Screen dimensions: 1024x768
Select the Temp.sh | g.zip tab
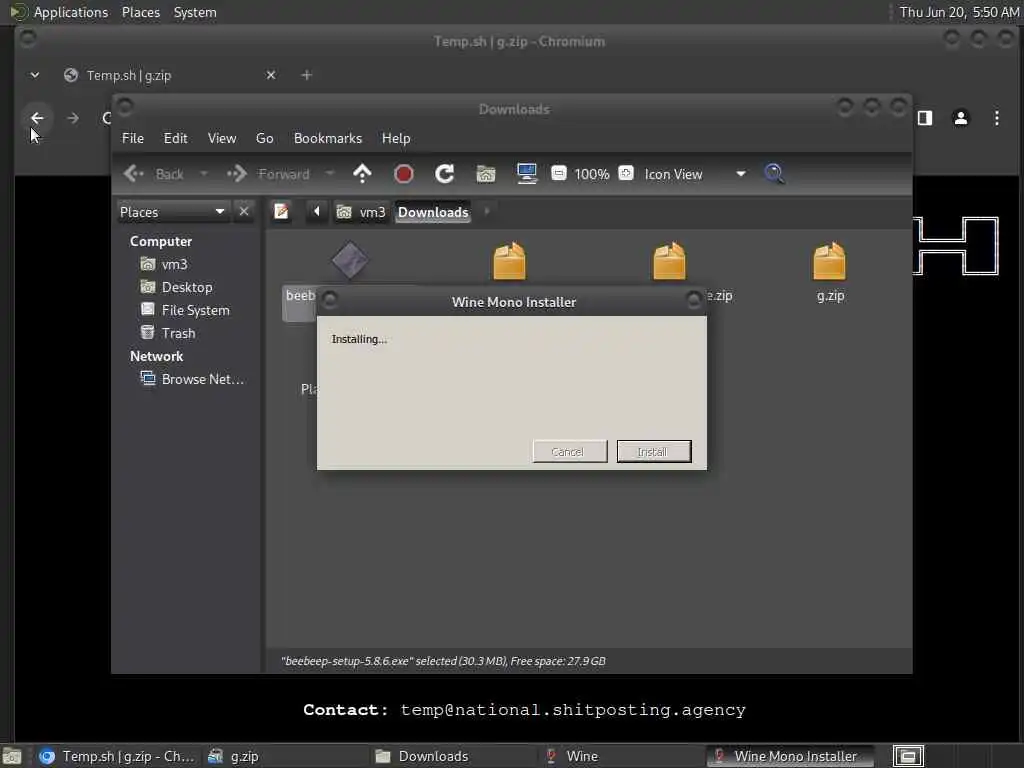click(x=168, y=75)
